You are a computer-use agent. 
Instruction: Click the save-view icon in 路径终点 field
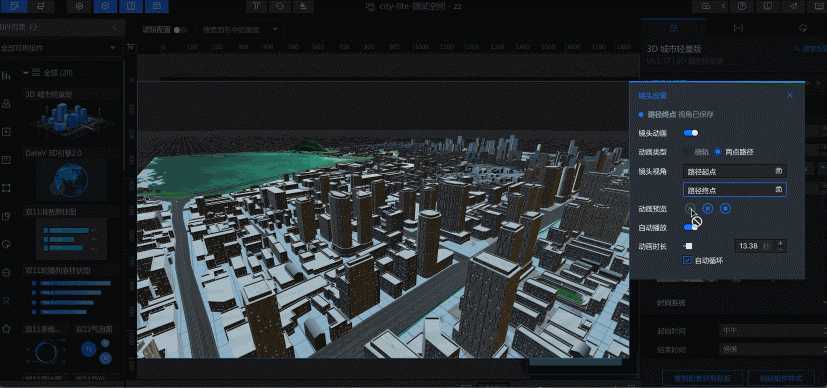(778, 190)
